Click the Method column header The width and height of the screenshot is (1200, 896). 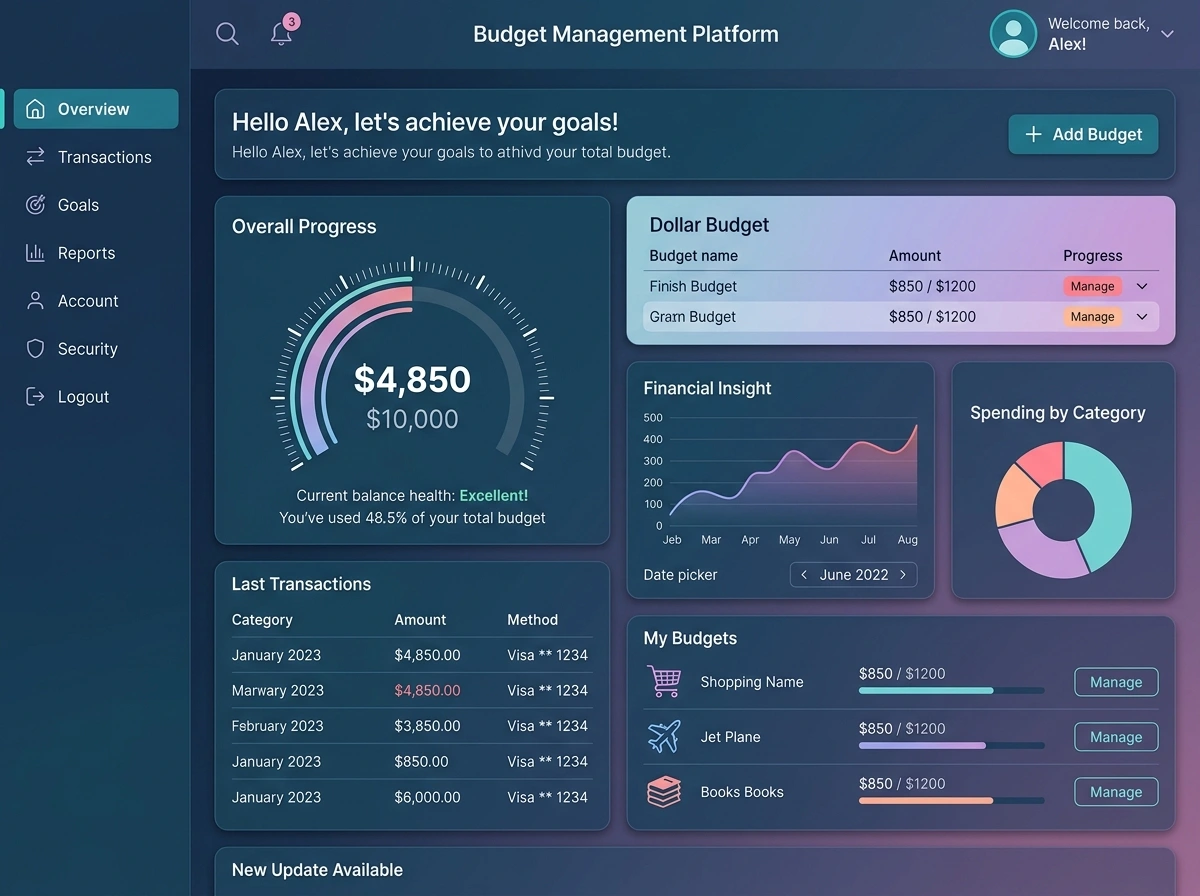point(532,620)
